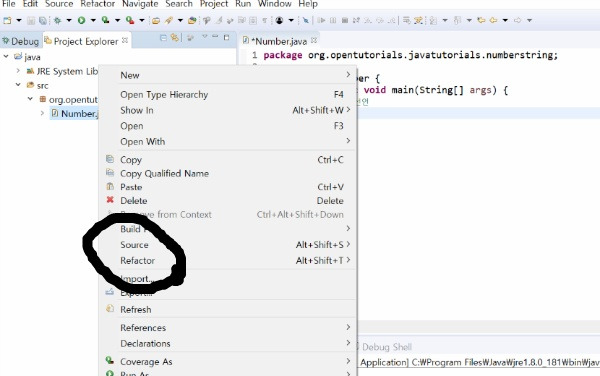Click the Disconnect debug icon
This screenshot has width=600, height=376.
[356, 20]
